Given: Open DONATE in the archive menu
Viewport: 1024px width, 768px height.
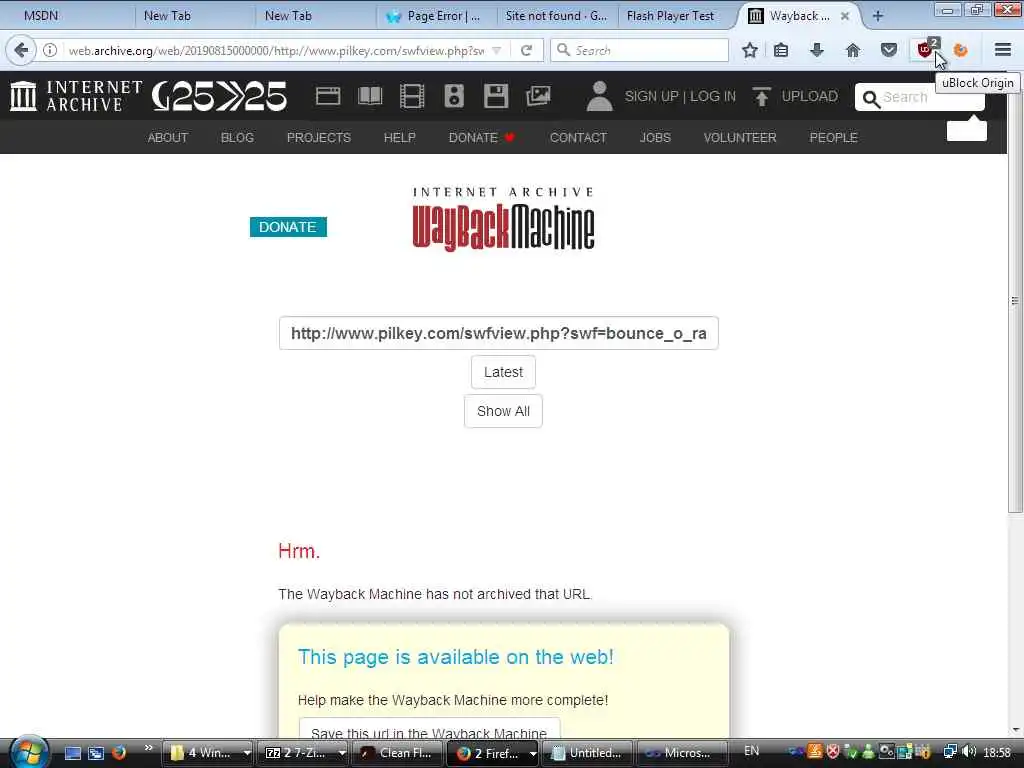Looking at the screenshot, I should pyautogui.click(x=481, y=138).
